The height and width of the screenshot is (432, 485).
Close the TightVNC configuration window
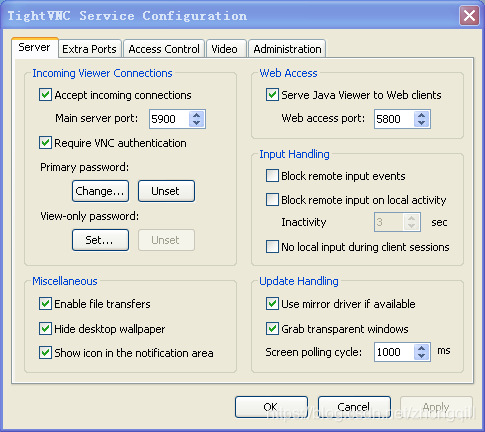[x=469, y=16]
